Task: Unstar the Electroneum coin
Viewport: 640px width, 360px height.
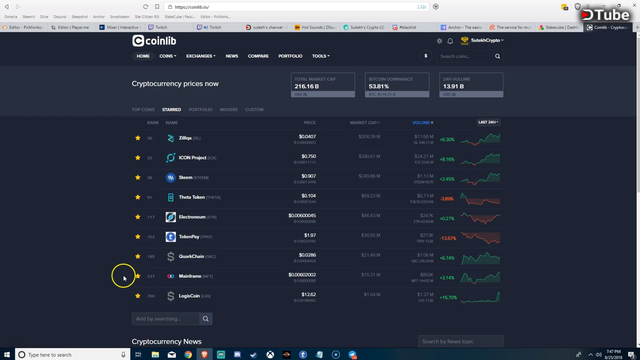Action: (x=138, y=217)
